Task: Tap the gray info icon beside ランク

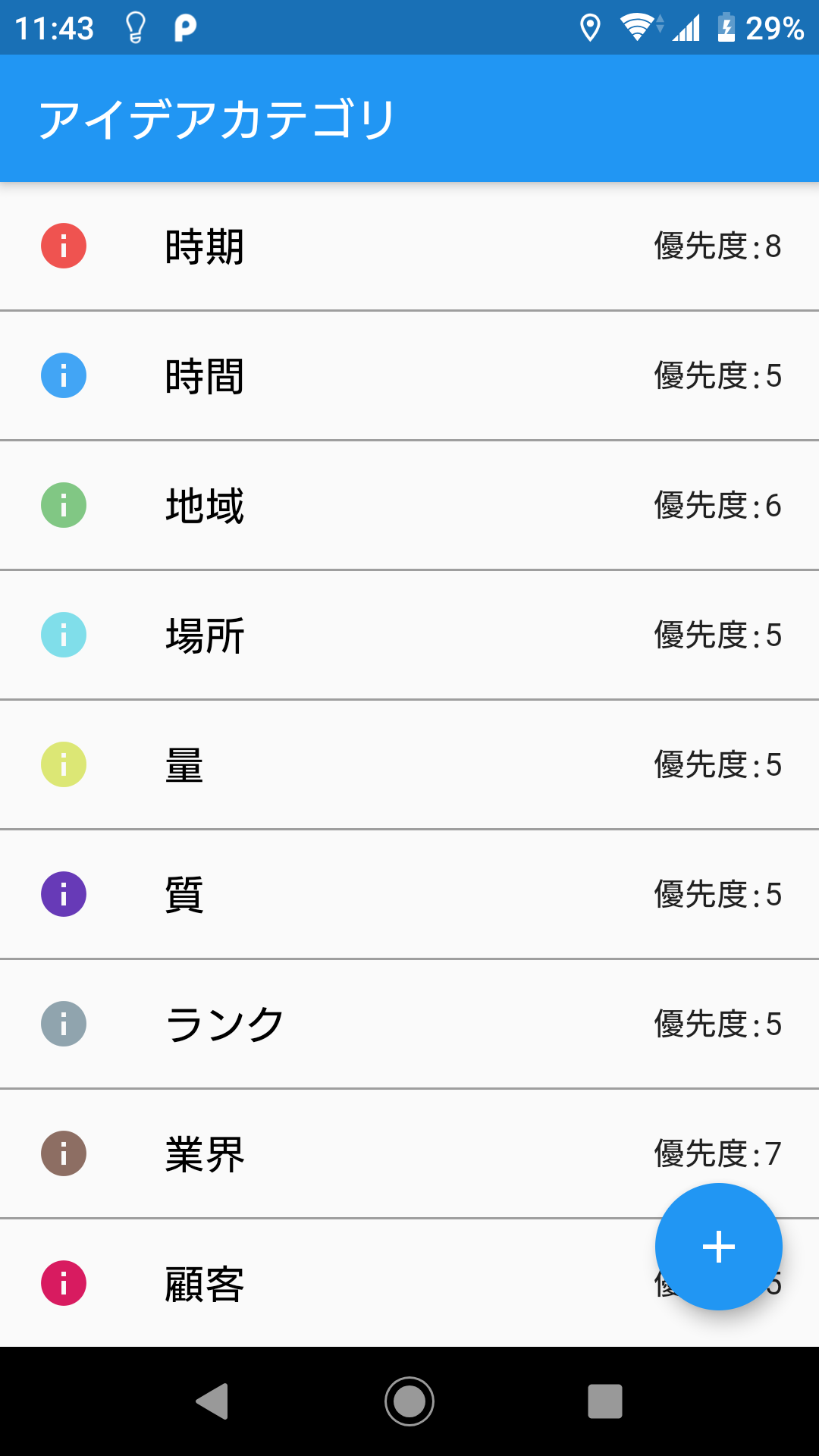Action: [x=64, y=1024]
